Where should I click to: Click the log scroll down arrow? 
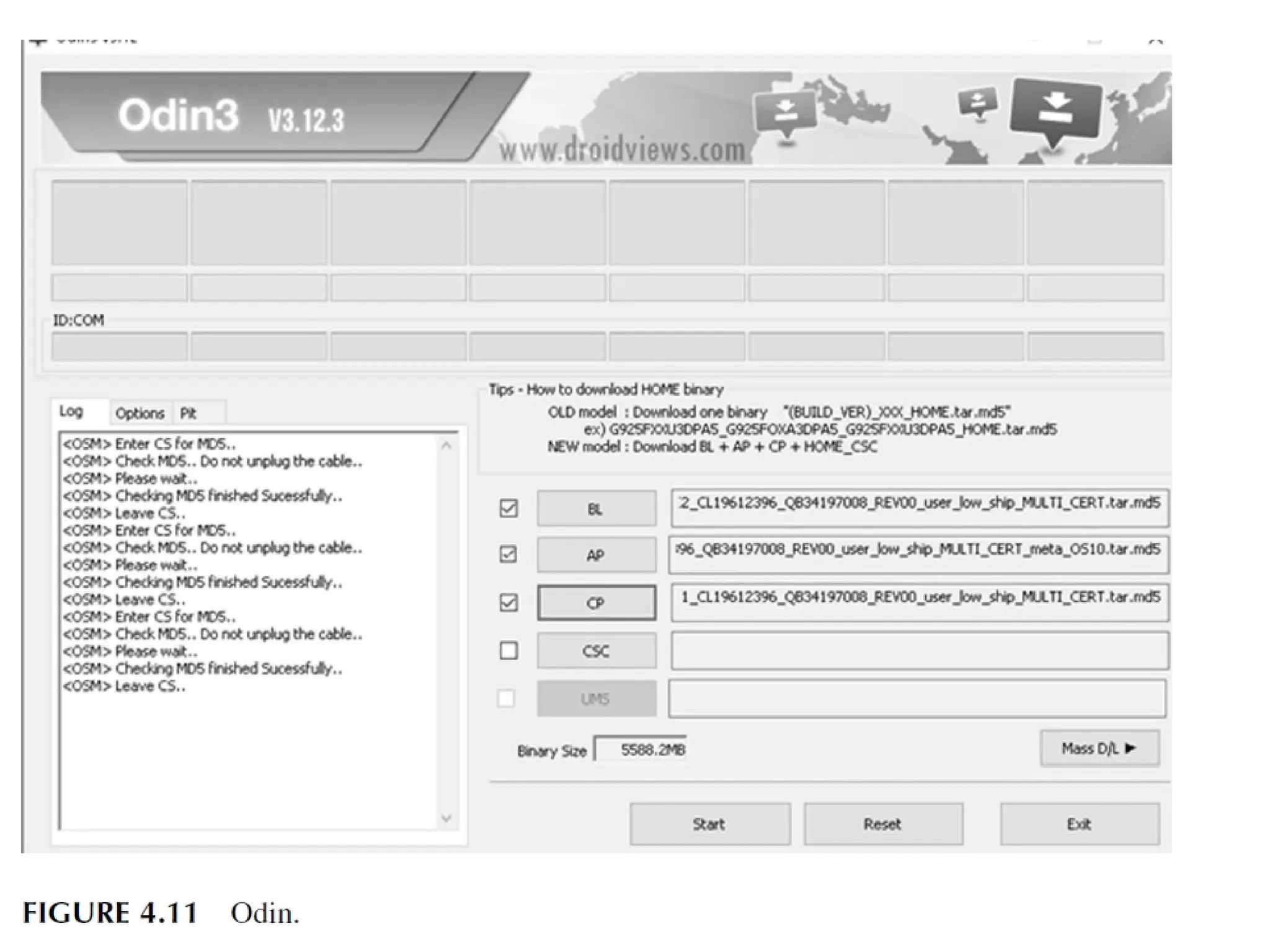click(446, 819)
